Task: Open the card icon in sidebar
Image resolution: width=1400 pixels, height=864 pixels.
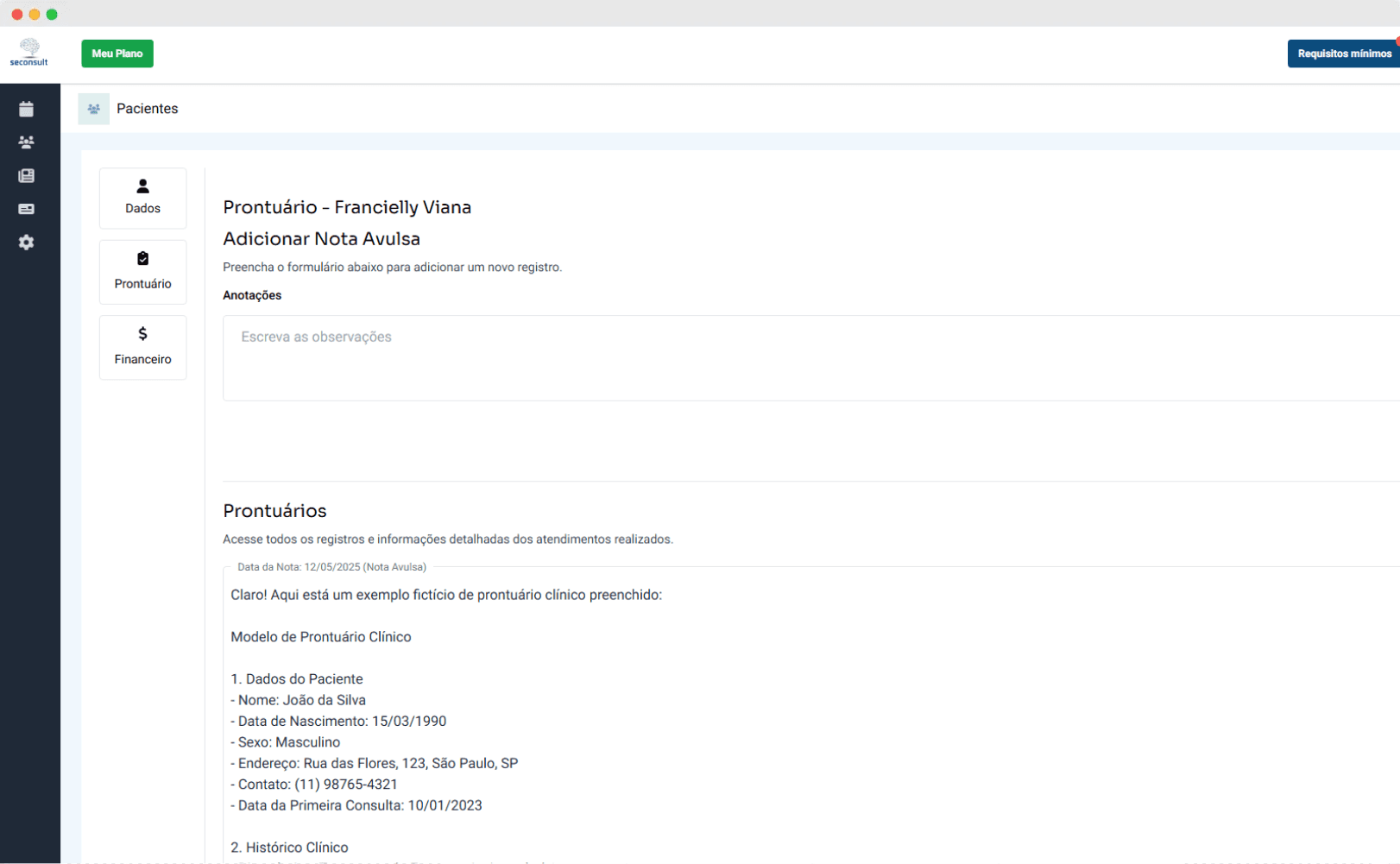Action: [26, 209]
